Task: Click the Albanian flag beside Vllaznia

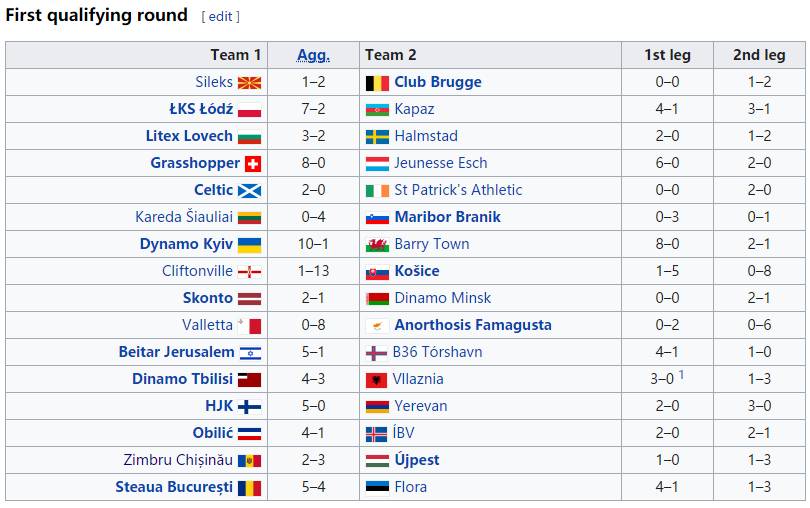Action: (x=377, y=380)
